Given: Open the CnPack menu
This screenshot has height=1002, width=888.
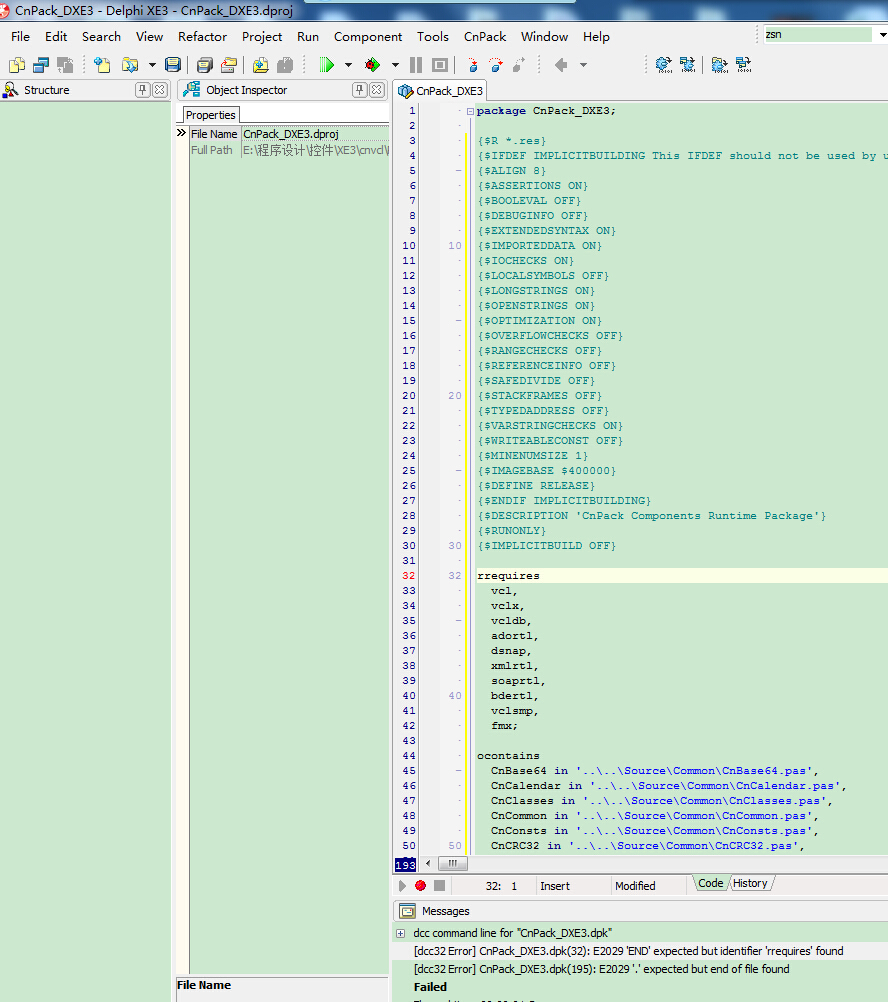Looking at the screenshot, I should tap(485, 37).
